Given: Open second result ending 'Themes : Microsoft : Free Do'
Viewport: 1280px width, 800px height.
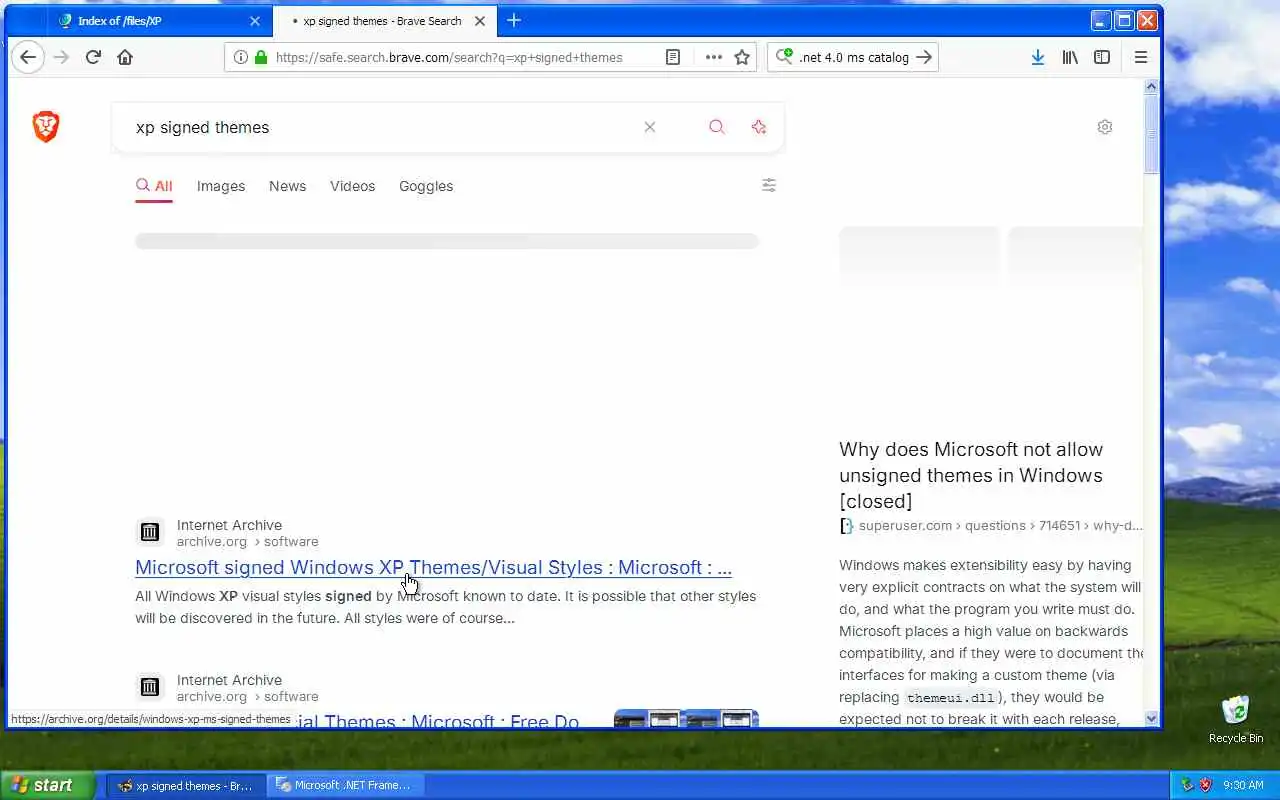Looking at the screenshot, I should point(436,720).
